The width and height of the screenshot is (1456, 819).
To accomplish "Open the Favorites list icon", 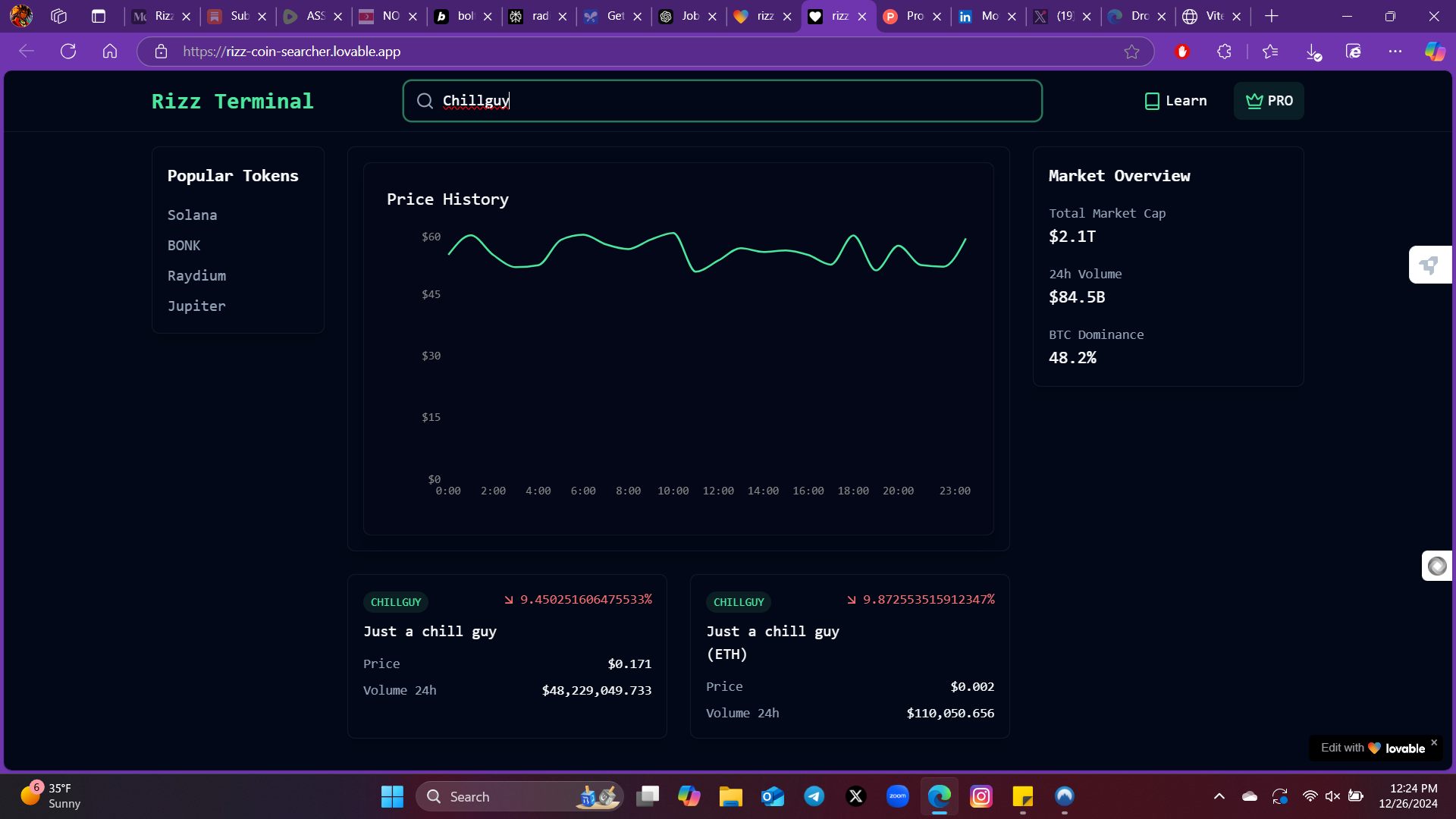I will click(1270, 52).
